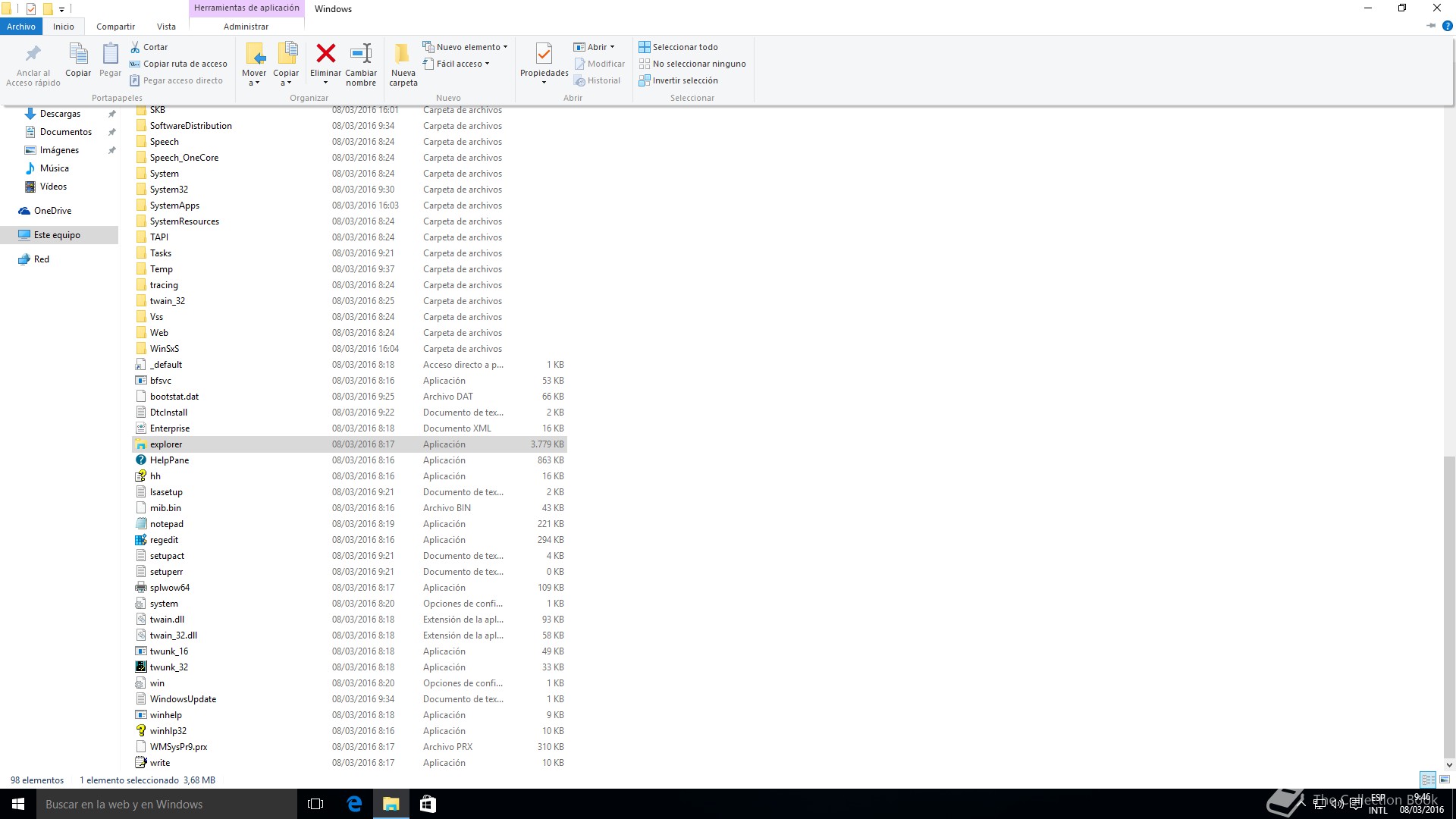Select the HelpPane file icon
Viewport: 1456px width, 819px height.
tap(141, 460)
